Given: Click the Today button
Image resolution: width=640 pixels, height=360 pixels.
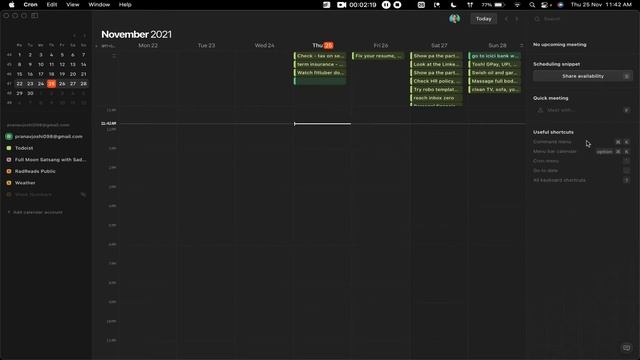Looking at the screenshot, I should [484, 19].
